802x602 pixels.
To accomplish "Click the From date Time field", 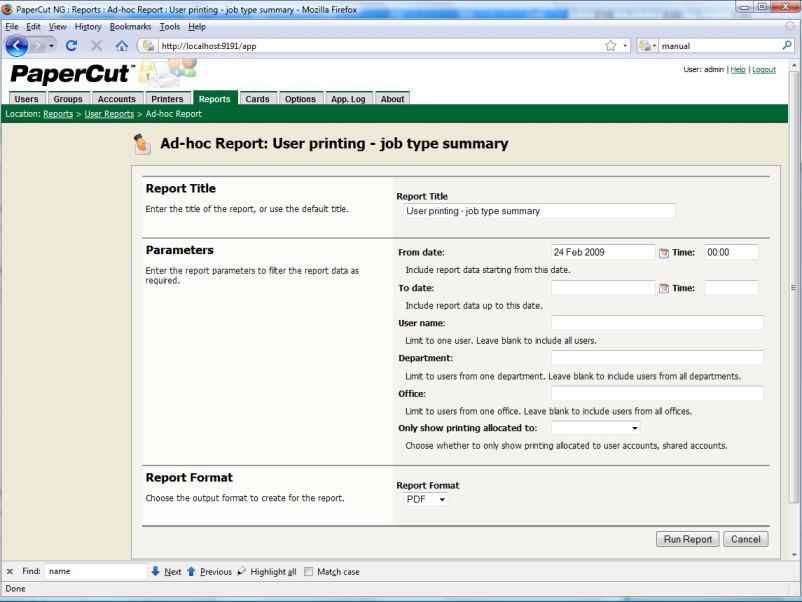I will tap(731, 252).
